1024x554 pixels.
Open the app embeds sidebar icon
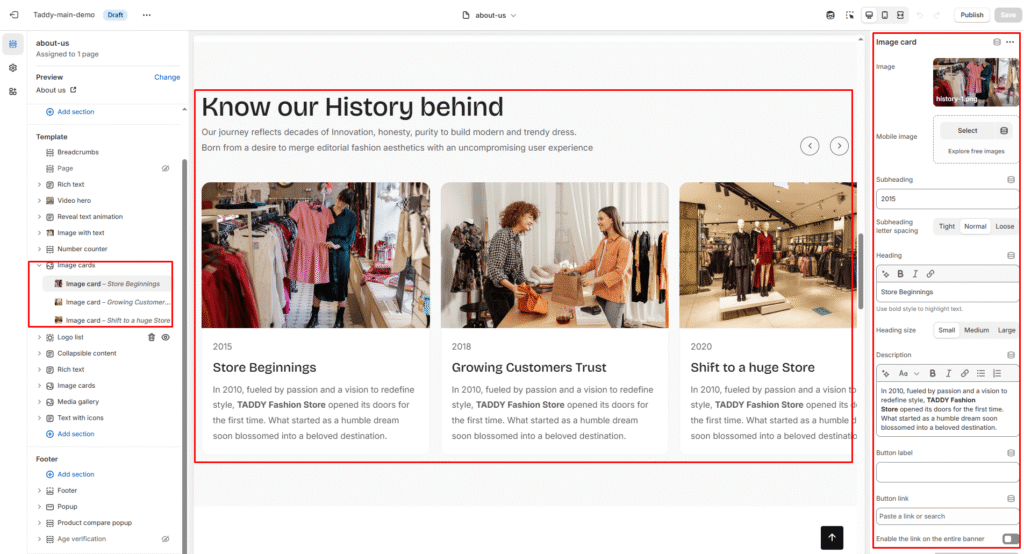13,91
